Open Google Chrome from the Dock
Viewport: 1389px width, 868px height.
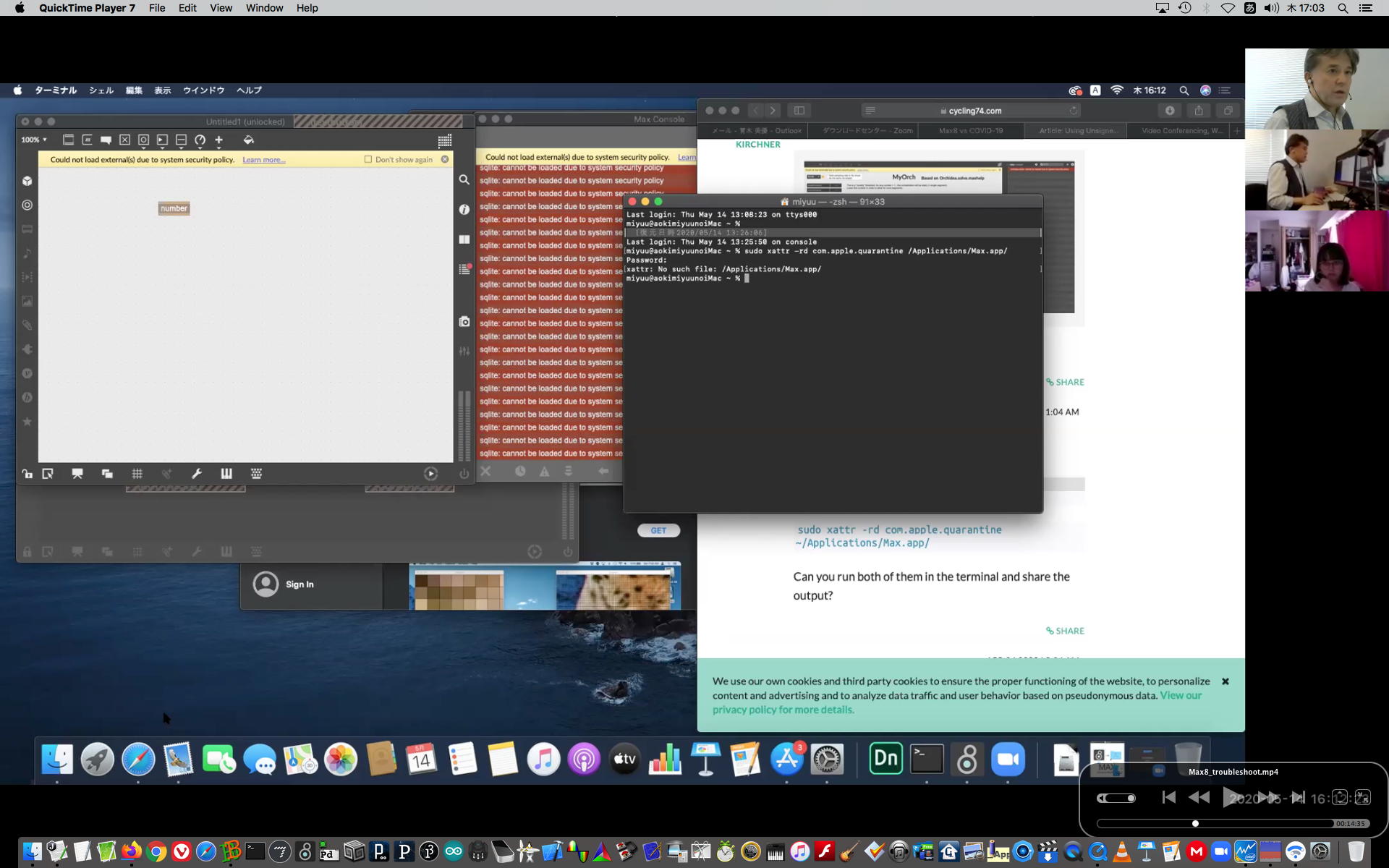[156, 851]
